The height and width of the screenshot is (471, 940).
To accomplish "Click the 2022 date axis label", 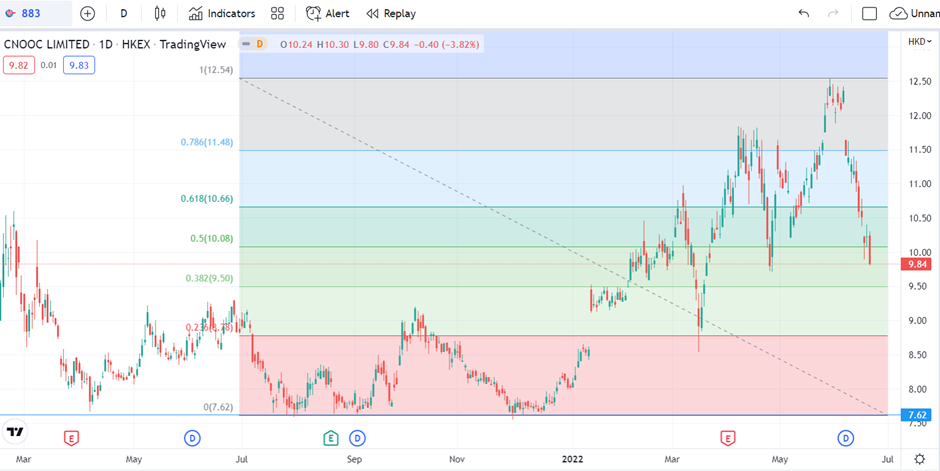I will coord(572,460).
